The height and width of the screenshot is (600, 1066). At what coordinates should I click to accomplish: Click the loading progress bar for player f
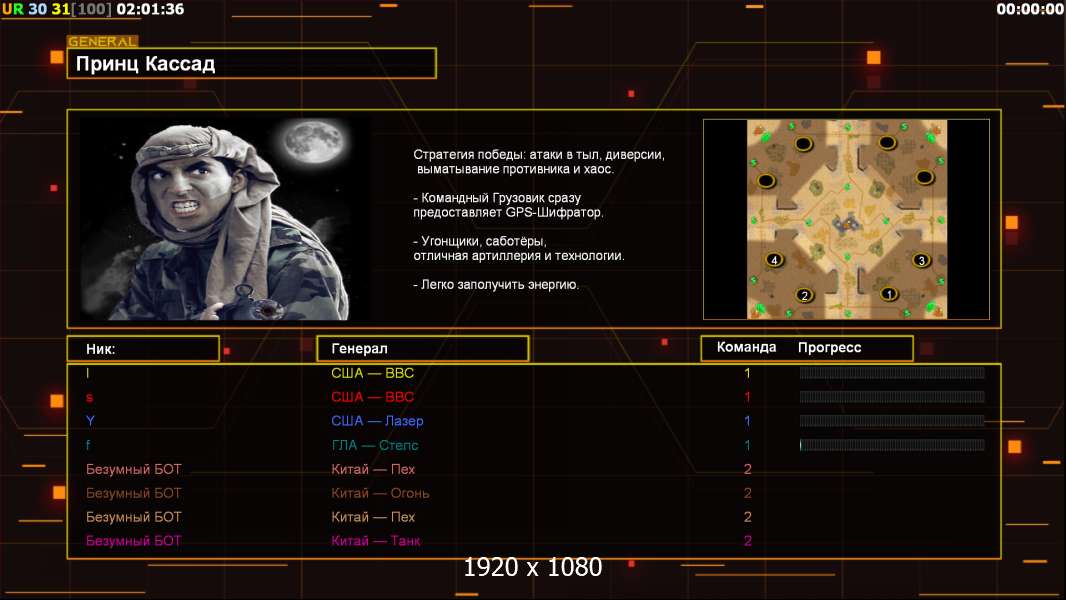[892, 445]
